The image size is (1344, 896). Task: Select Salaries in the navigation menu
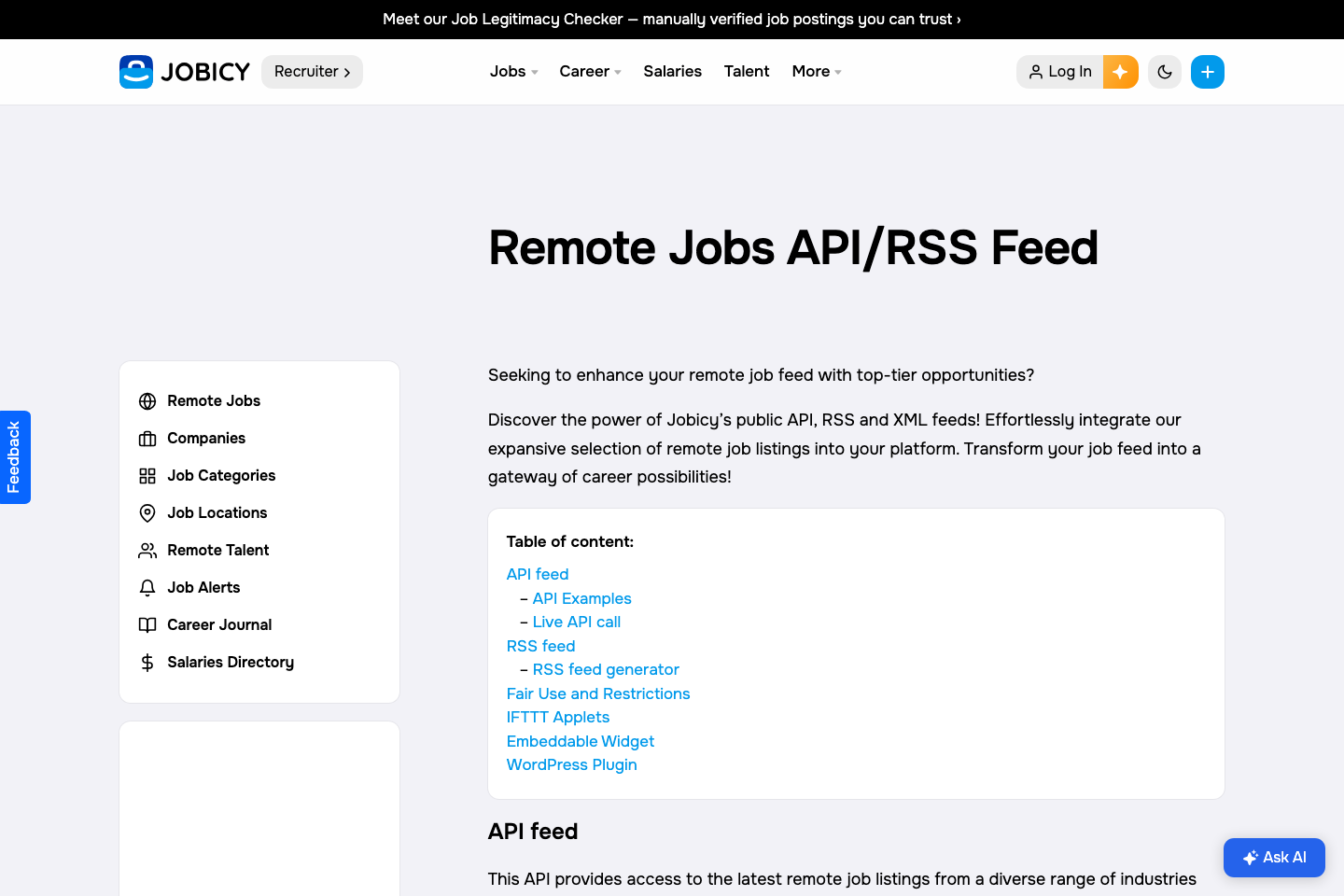672,71
